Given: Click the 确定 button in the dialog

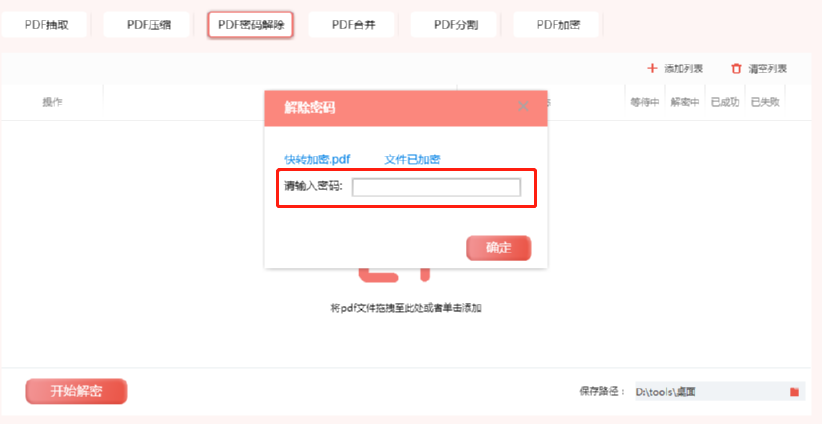Looking at the screenshot, I should pos(499,248).
